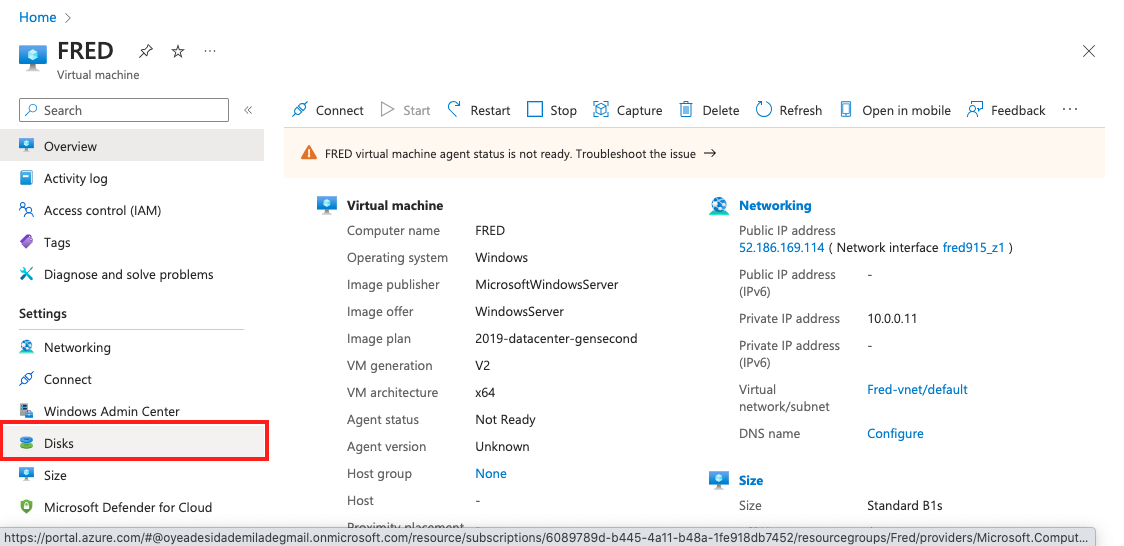Click the Stop square icon in the toolbar
The image size is (1124, 546).
535,110
